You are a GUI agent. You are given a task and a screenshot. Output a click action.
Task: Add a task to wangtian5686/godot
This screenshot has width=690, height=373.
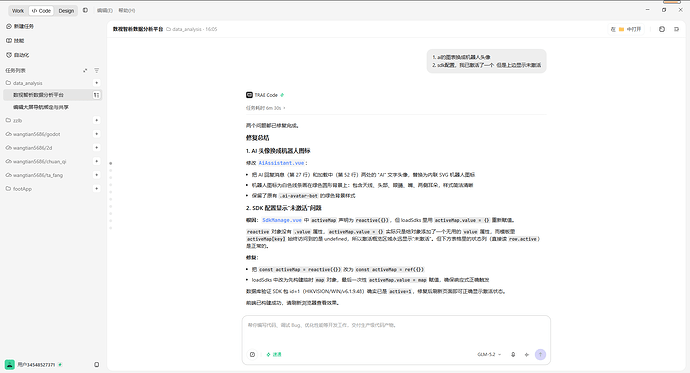coord(96,134)
